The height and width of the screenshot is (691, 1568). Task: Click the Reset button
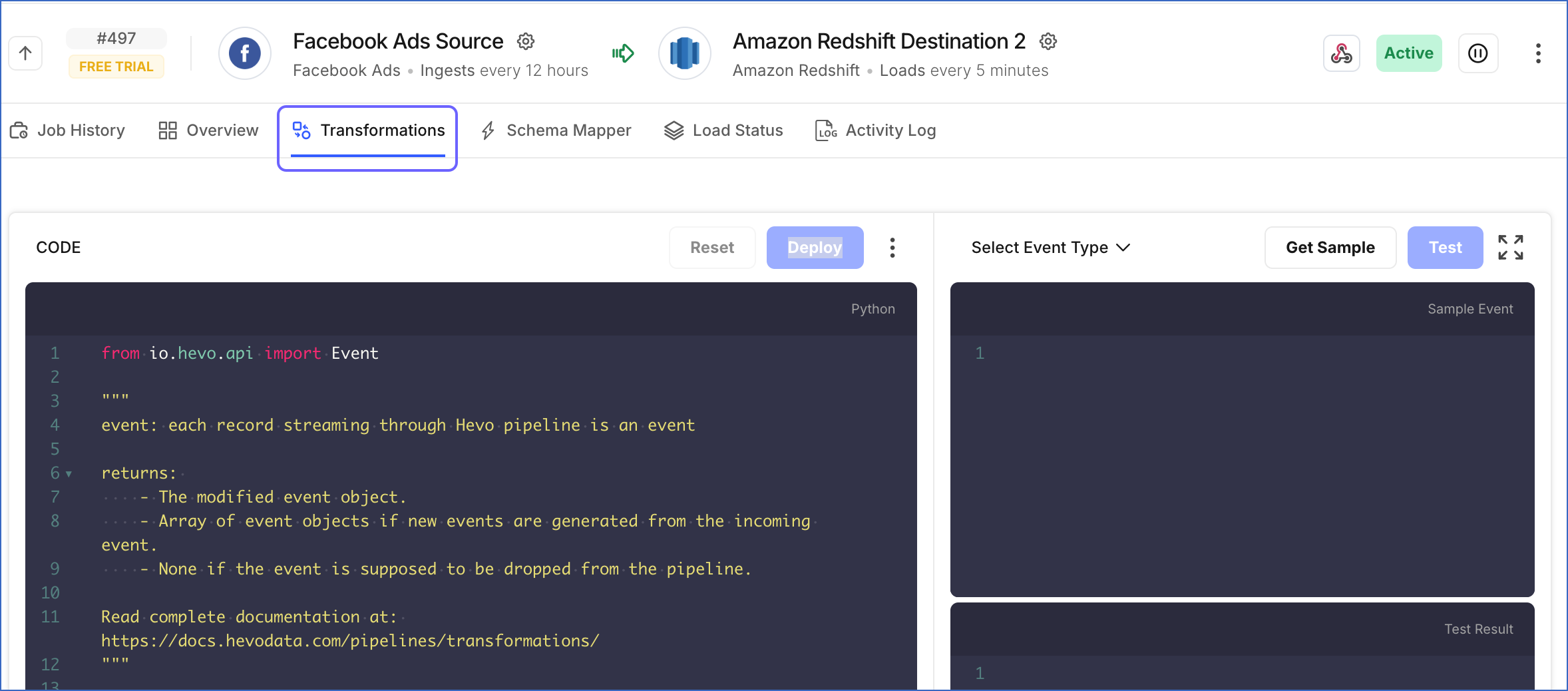tap(712, 248)
